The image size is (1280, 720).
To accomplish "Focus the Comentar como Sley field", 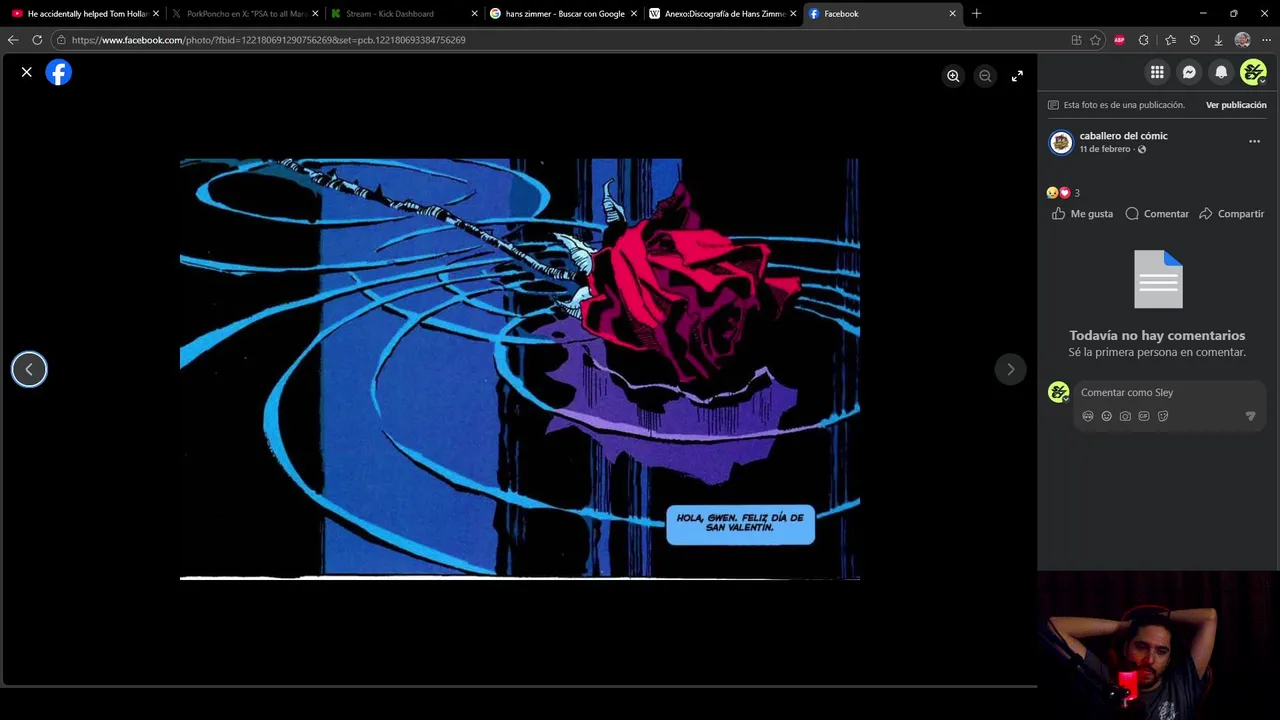I will click(1170, 393).
